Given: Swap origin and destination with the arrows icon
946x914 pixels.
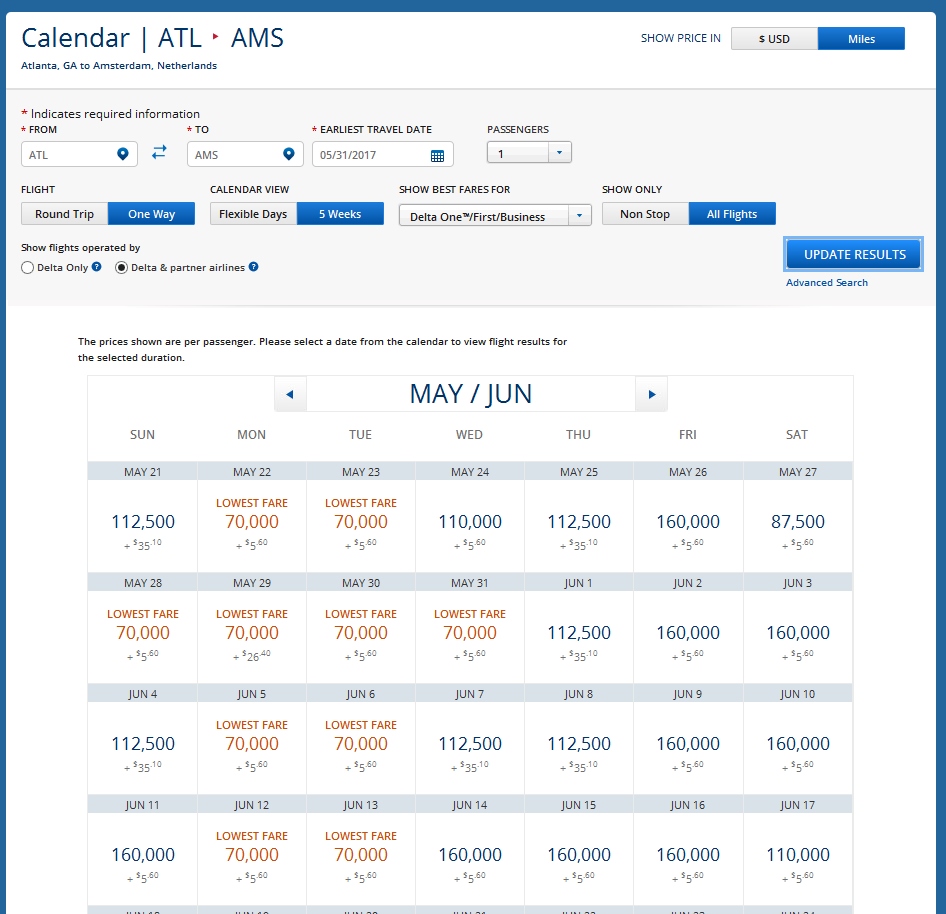Looking at the screenshot, I should pos(159,154).
